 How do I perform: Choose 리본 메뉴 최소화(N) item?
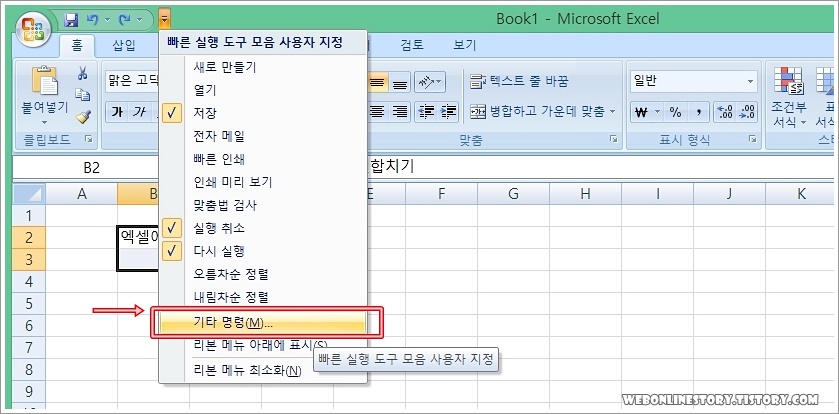(263, 370)
